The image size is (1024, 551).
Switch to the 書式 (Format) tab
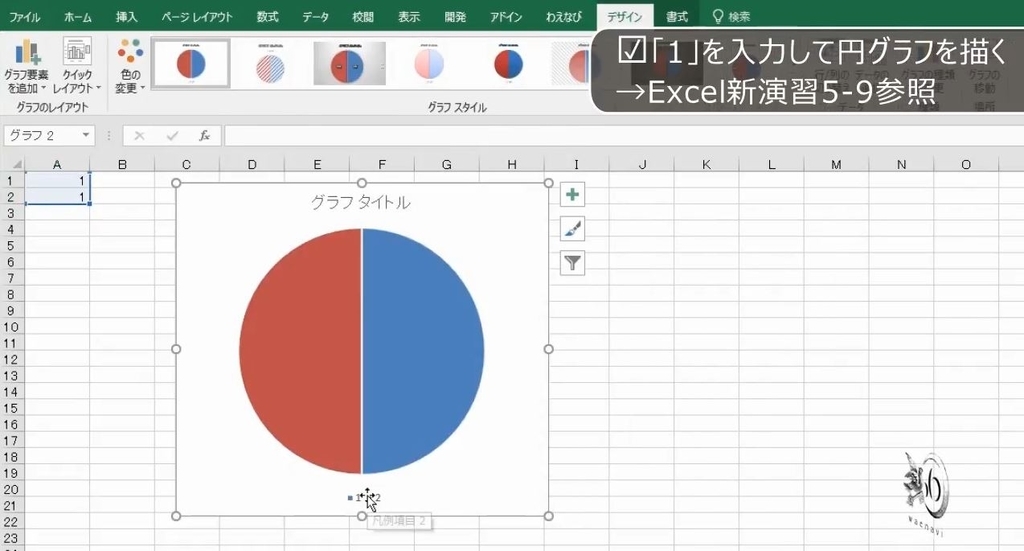[x=677, y=17]
